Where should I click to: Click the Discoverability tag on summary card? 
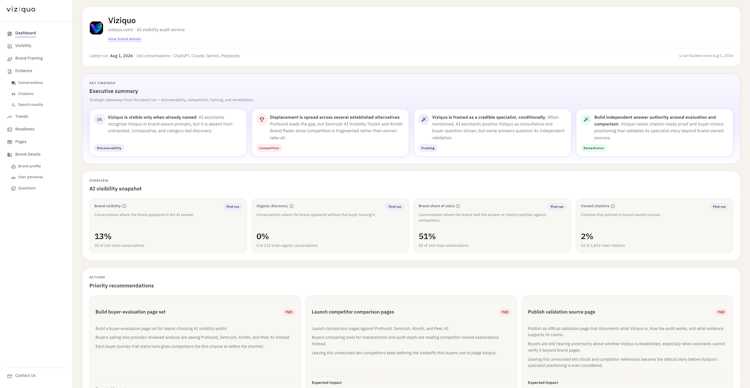pyautogui.click(x=109, y=148)
